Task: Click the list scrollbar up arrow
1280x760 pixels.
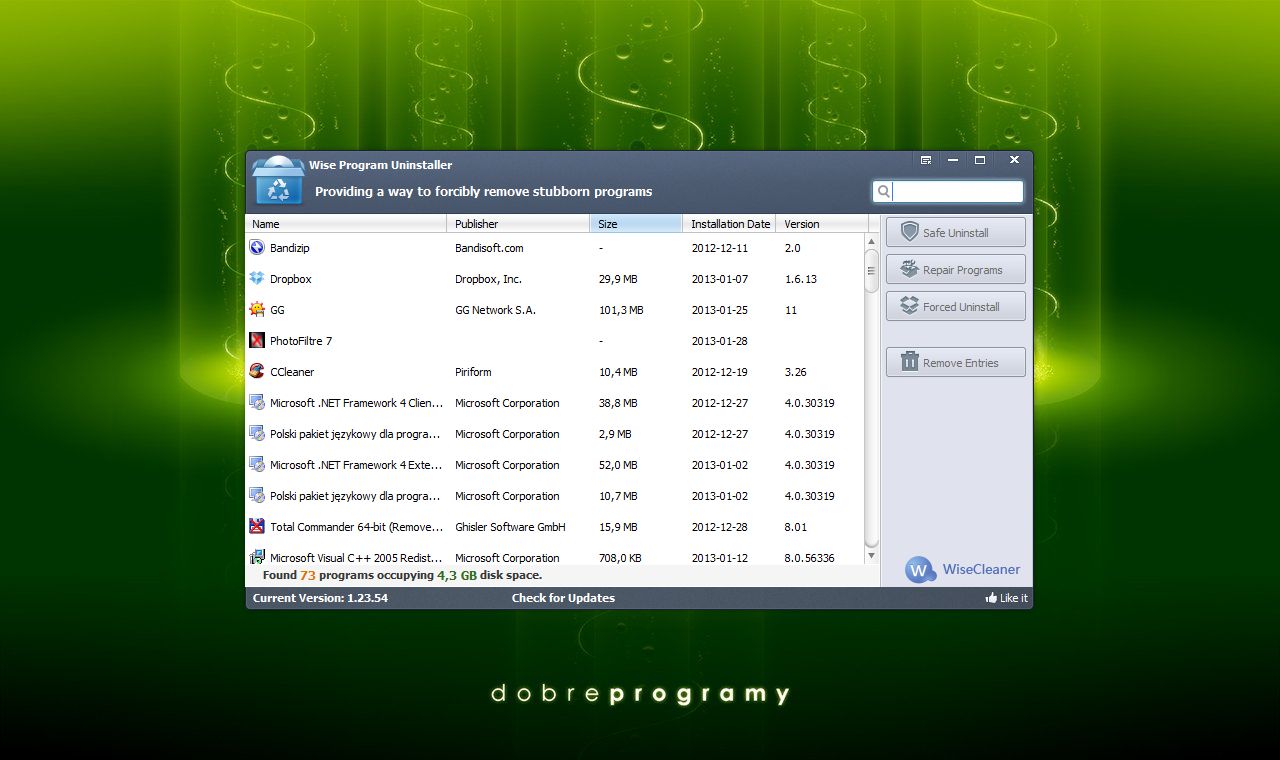Action: click(871, 242)
